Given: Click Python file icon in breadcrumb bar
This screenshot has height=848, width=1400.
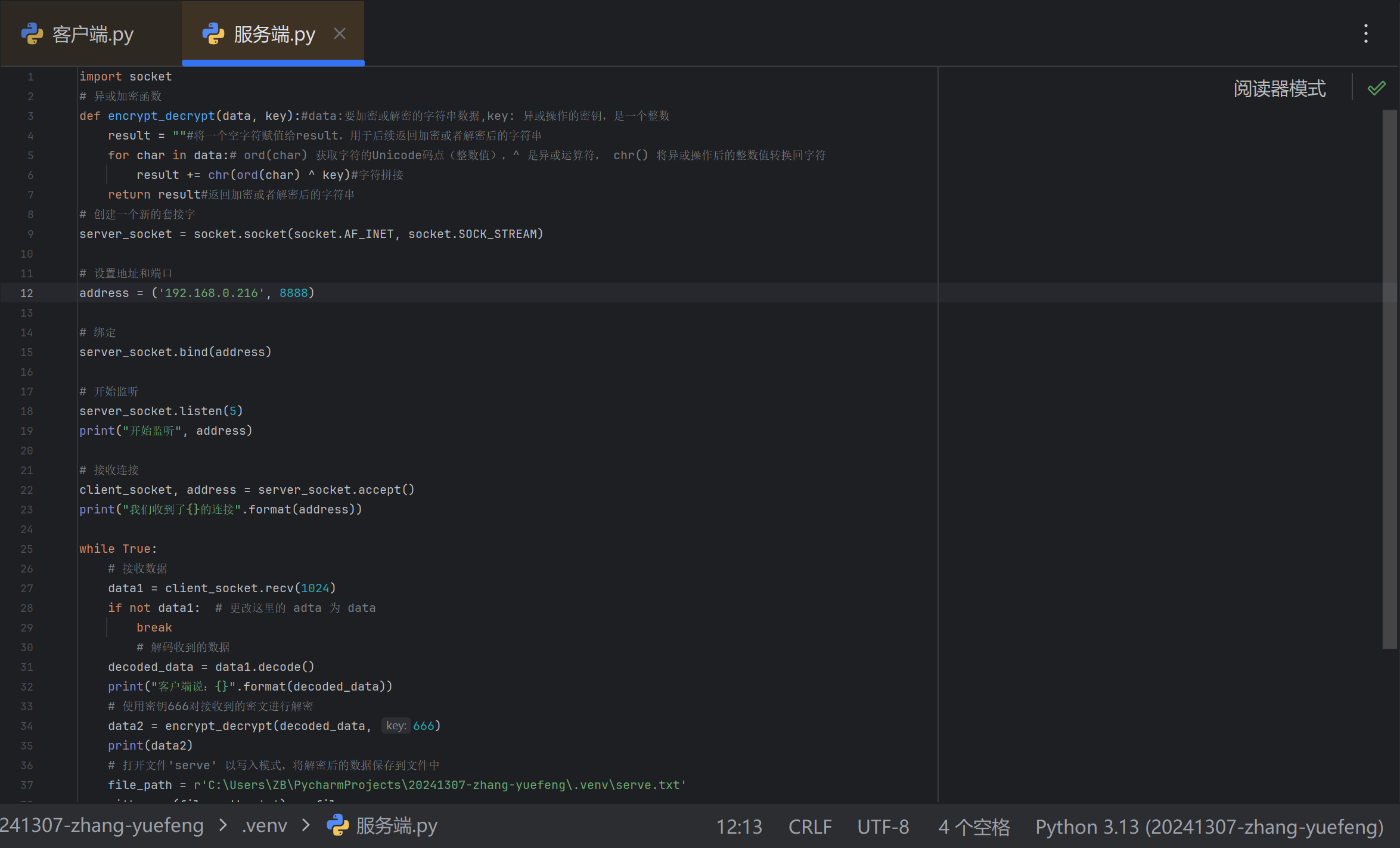Looking at the screenshot, I should click(338, 825).
